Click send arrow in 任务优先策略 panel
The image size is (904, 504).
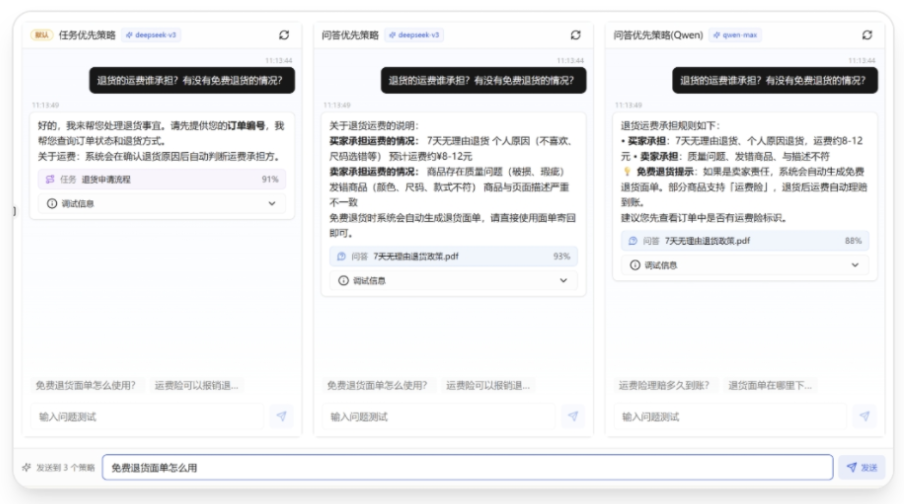click(x=281, y=416)
